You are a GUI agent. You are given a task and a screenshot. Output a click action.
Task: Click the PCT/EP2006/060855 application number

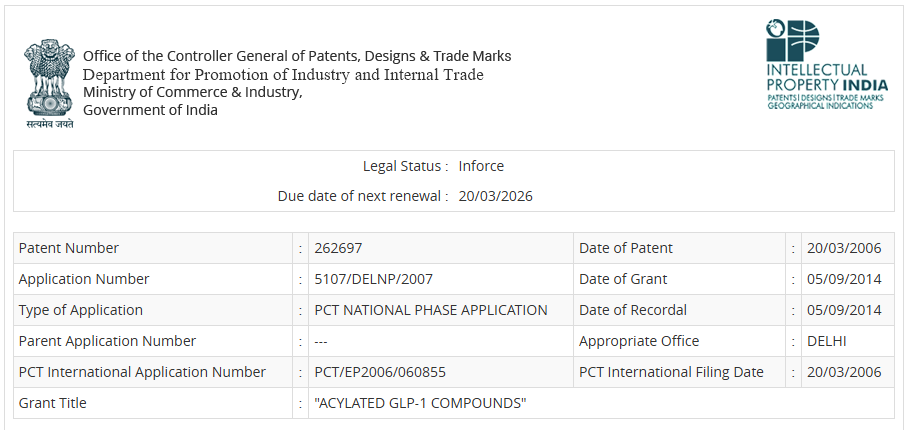[380, 372]
